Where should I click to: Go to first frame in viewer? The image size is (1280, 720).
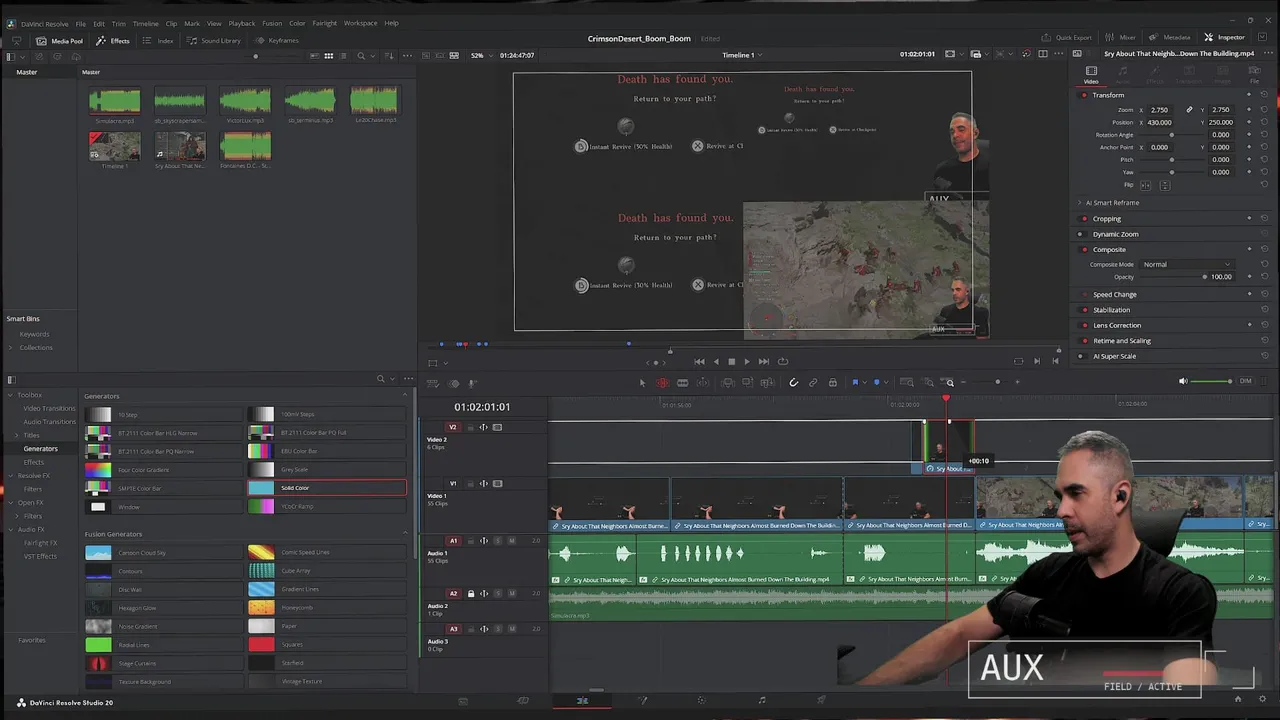(x=699, y=361)
